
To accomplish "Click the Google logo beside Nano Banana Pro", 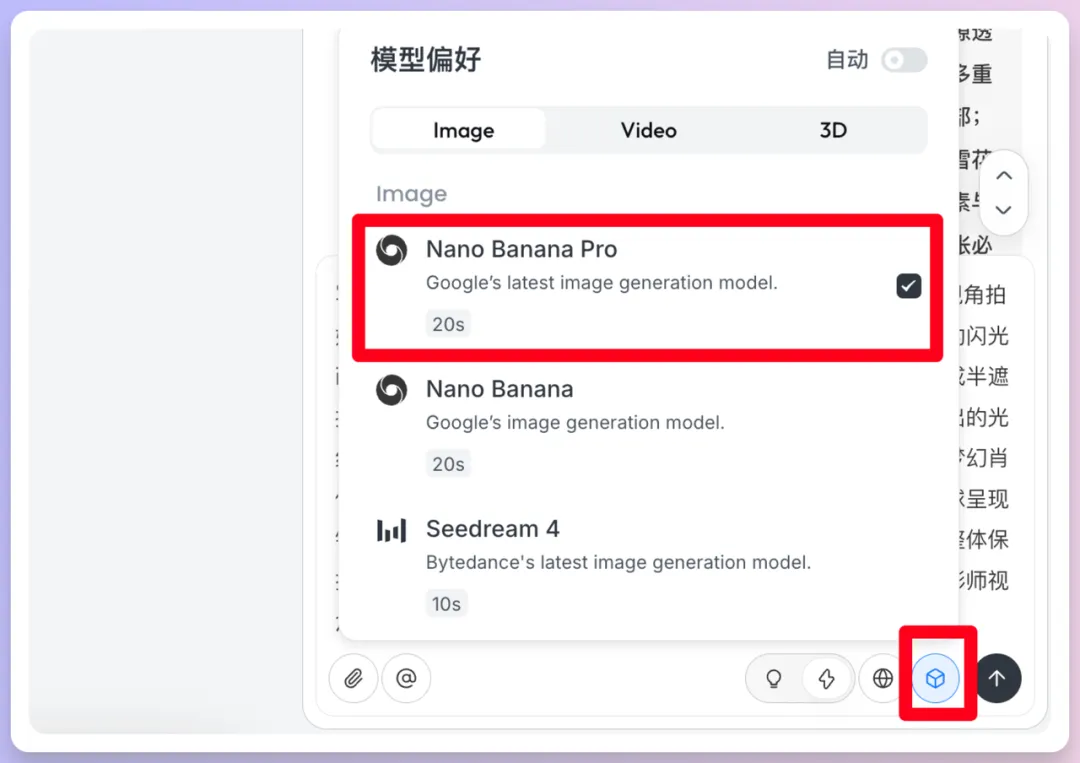I will [x=391, y=250].
